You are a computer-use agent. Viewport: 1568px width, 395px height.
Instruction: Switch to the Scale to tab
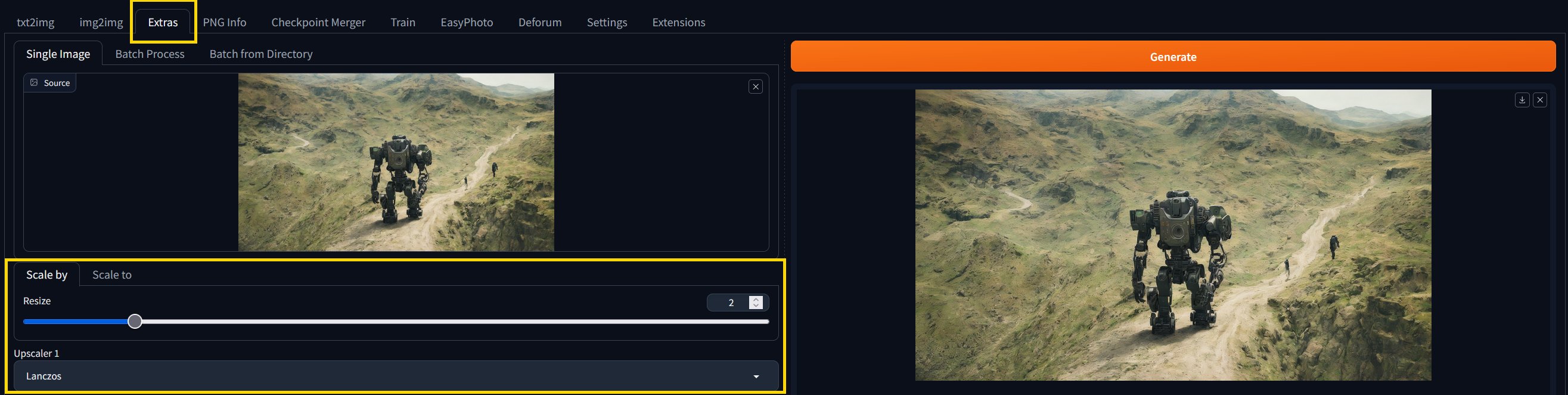pyautogui.click(x=112, y=275)
